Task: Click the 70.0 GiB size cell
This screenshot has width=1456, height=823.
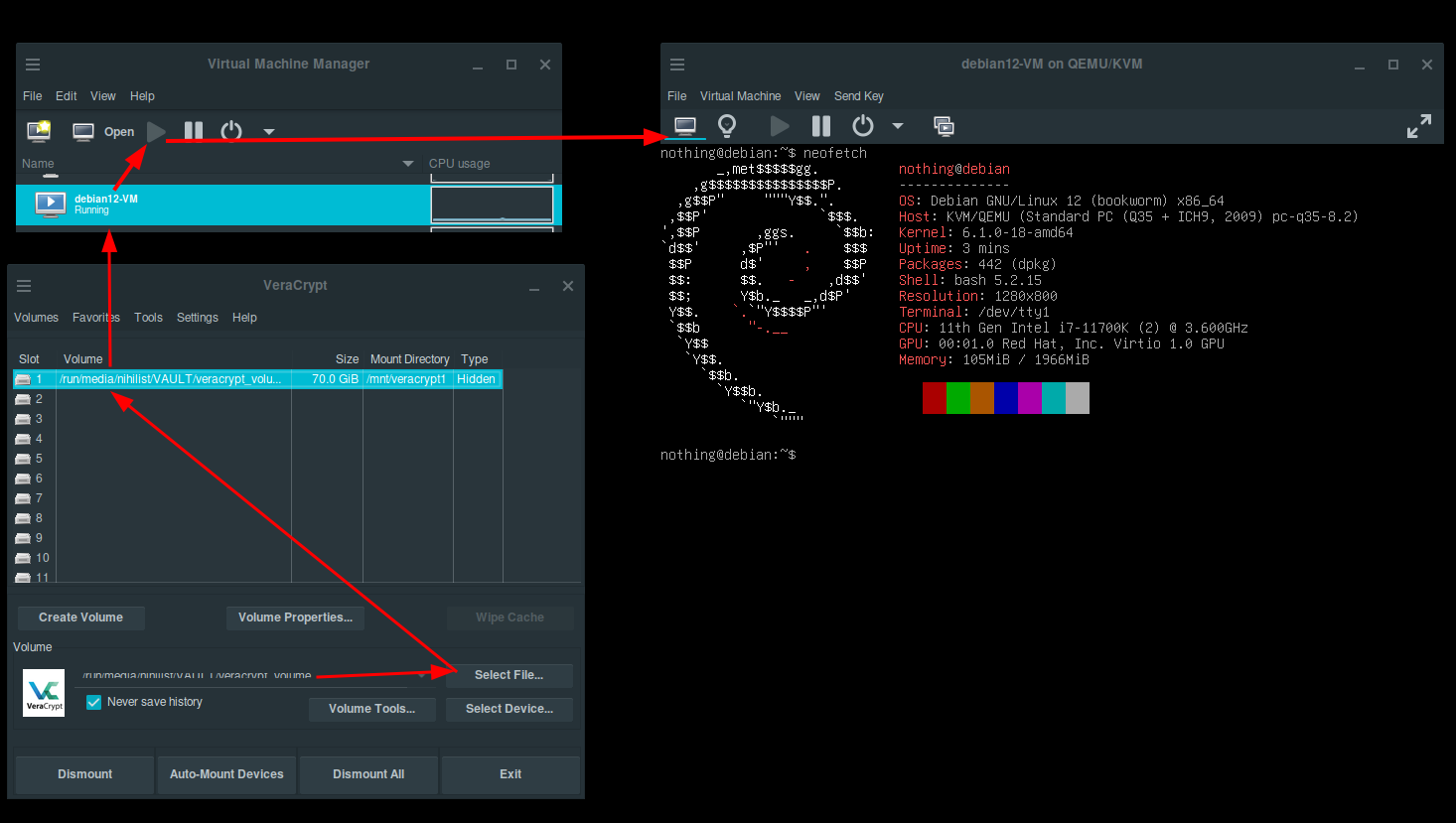Action: tap(328, 379)
